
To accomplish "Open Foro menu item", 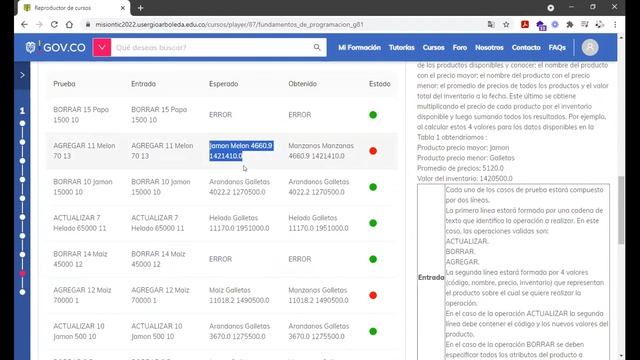I will coord(460,47).
